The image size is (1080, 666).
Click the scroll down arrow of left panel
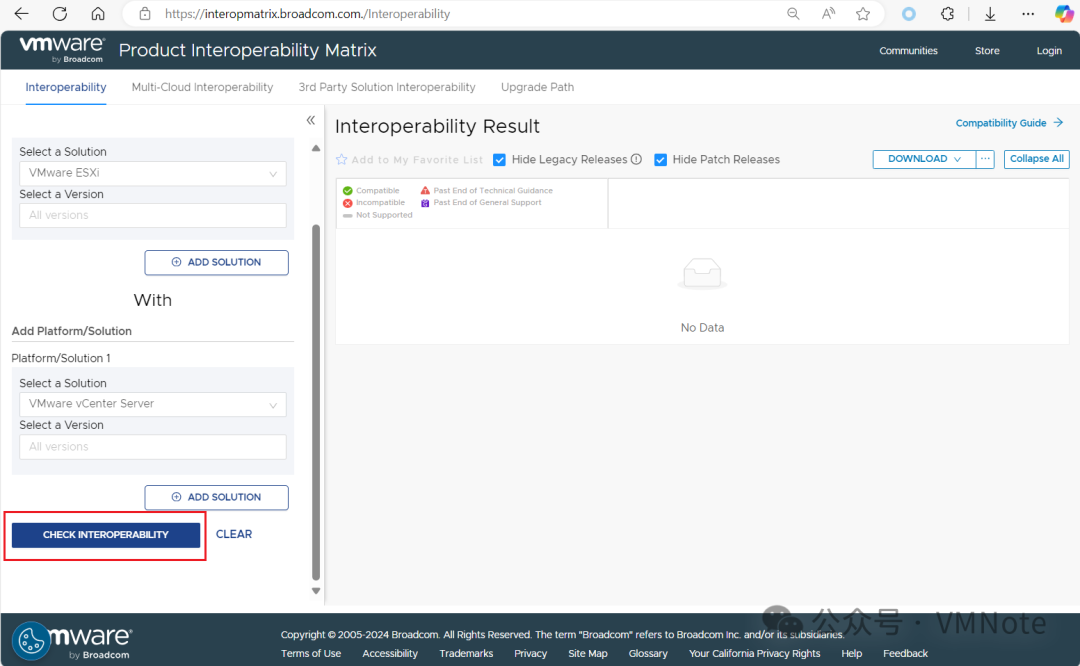pyautogui.click(x=316, y=591)
